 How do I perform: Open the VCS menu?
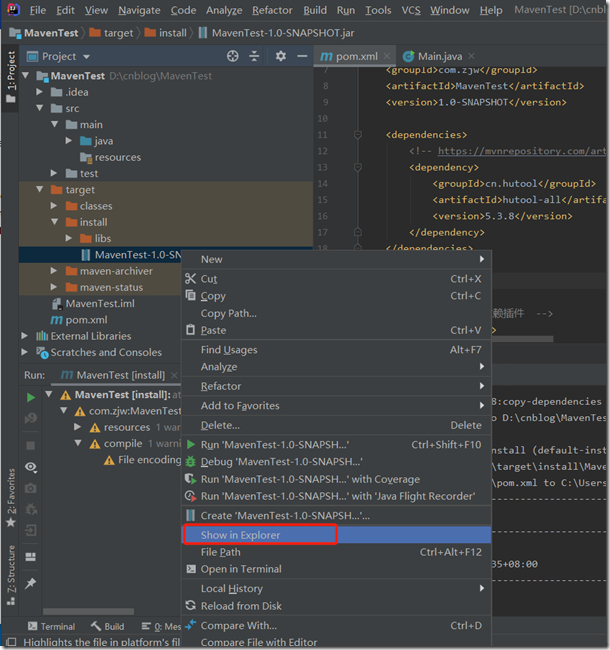411,10
